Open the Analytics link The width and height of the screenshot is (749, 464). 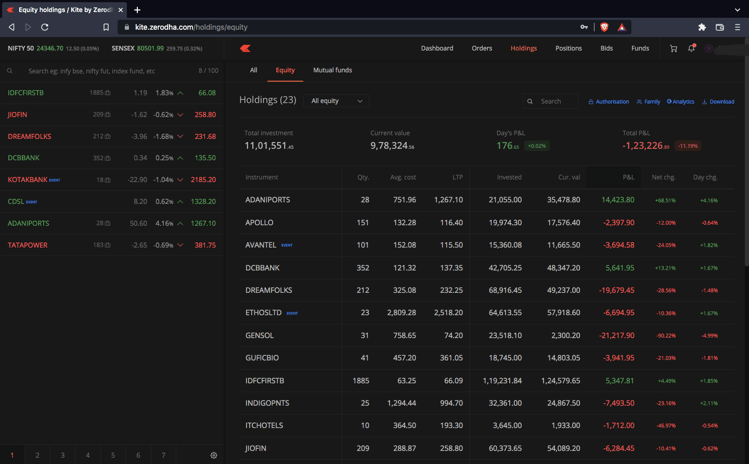click(681, 102)
